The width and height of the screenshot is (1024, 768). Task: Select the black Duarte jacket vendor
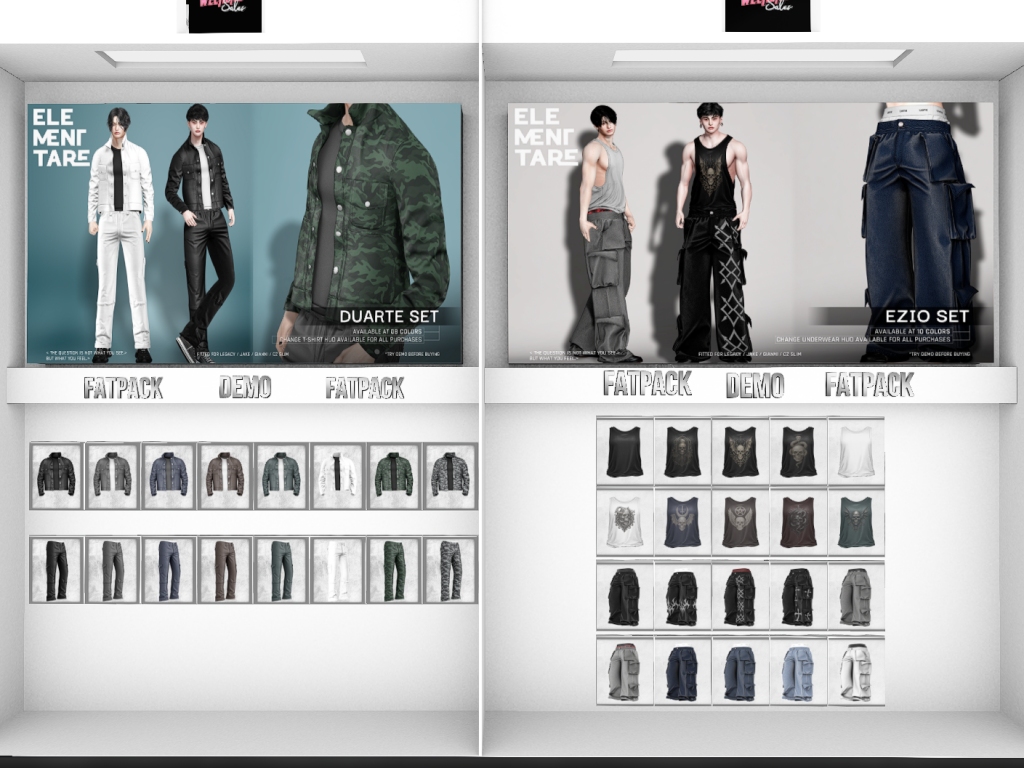56,476
